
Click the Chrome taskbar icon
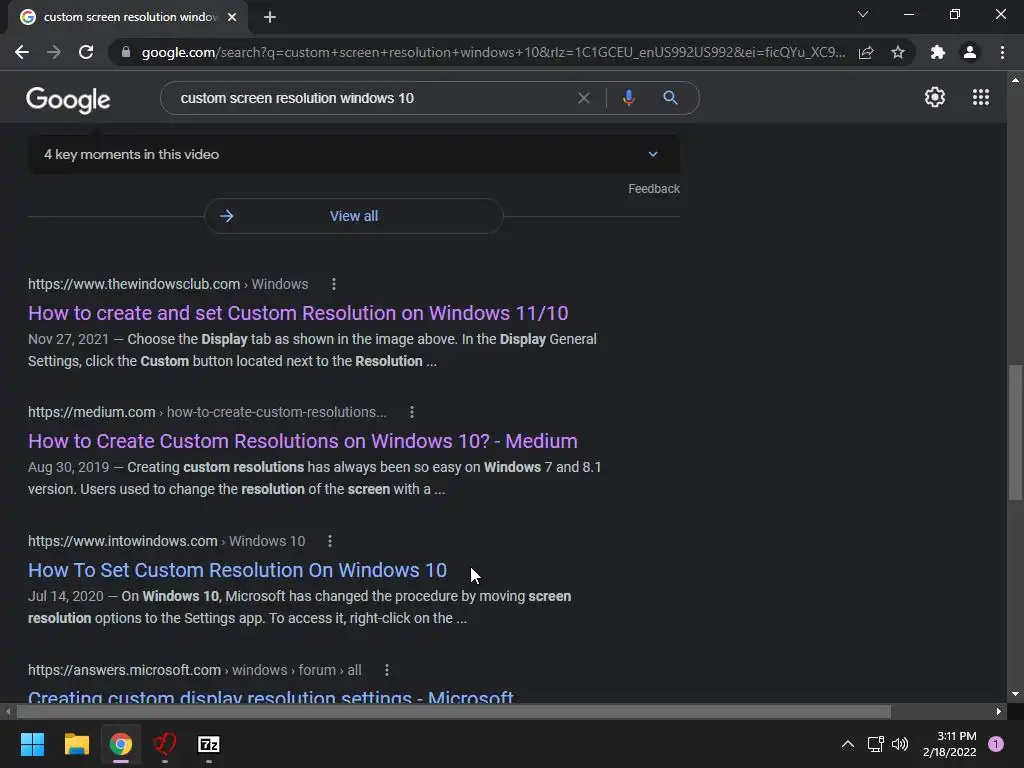(x=121, y=744)
